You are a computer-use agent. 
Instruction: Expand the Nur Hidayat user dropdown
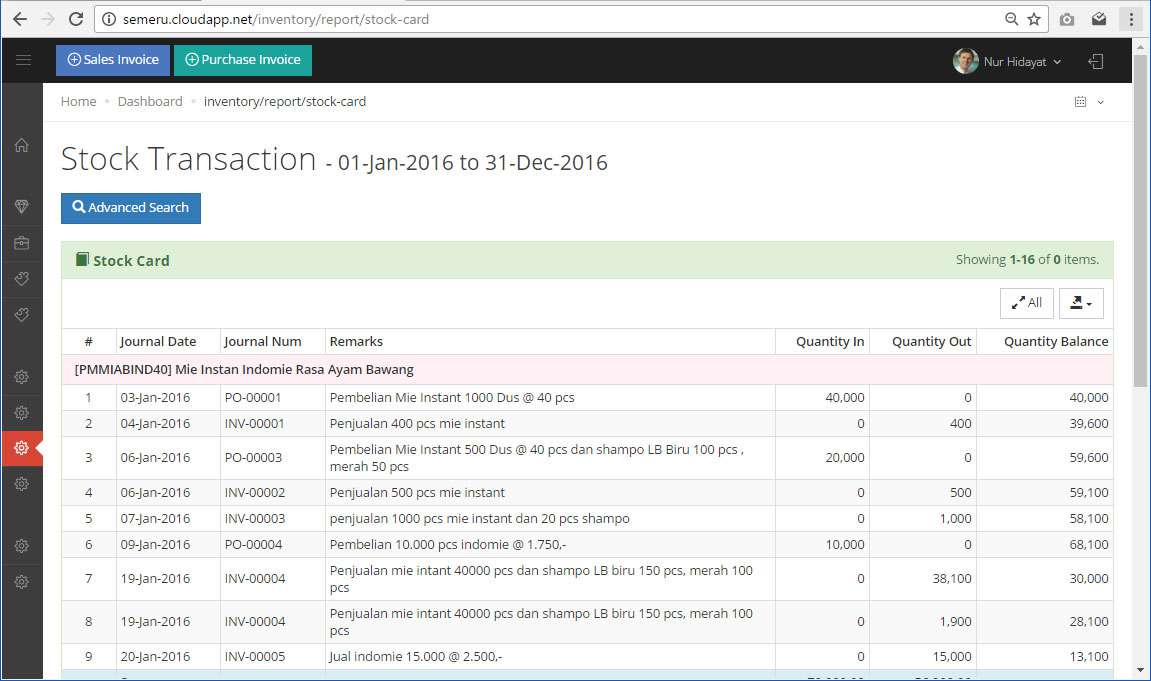tap(1008, 61)
